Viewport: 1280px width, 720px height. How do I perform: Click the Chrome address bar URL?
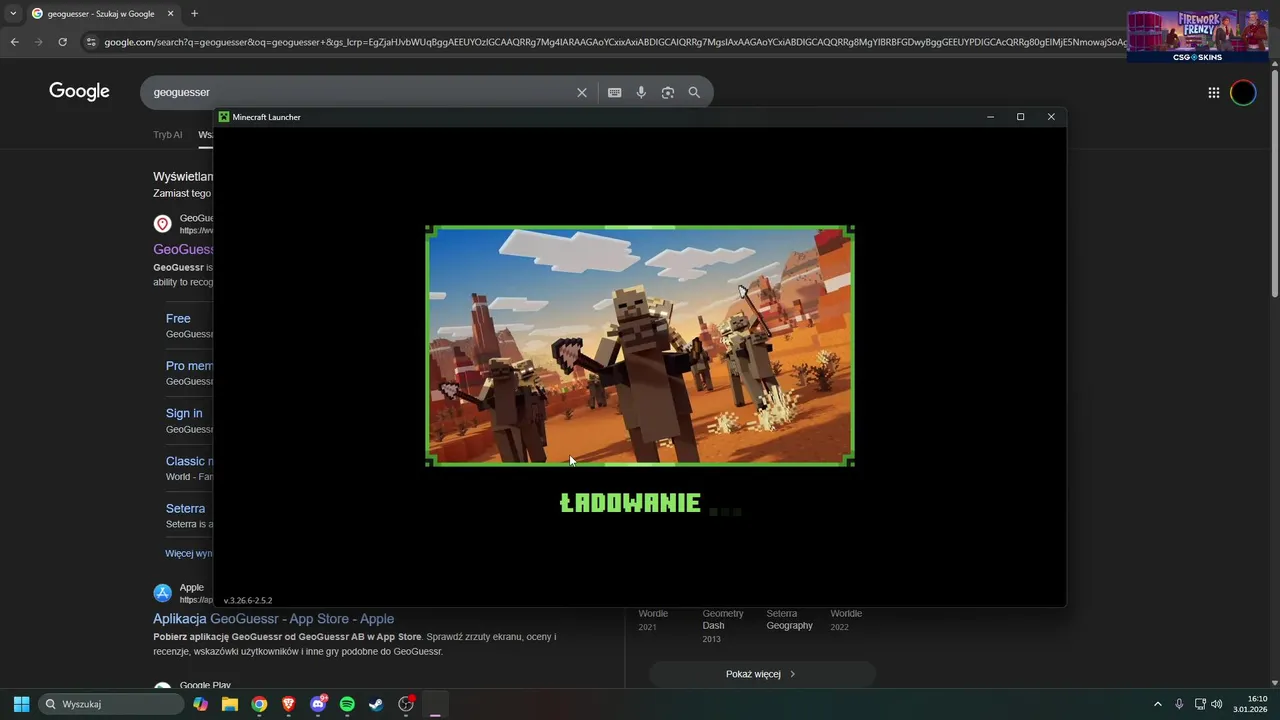pos(614,42)
